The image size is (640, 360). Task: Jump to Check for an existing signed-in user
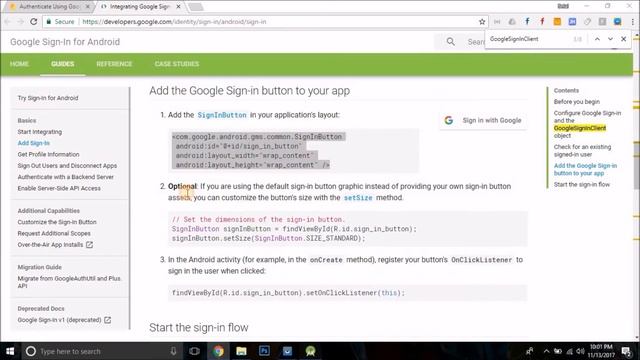click(x=582, y=151)
